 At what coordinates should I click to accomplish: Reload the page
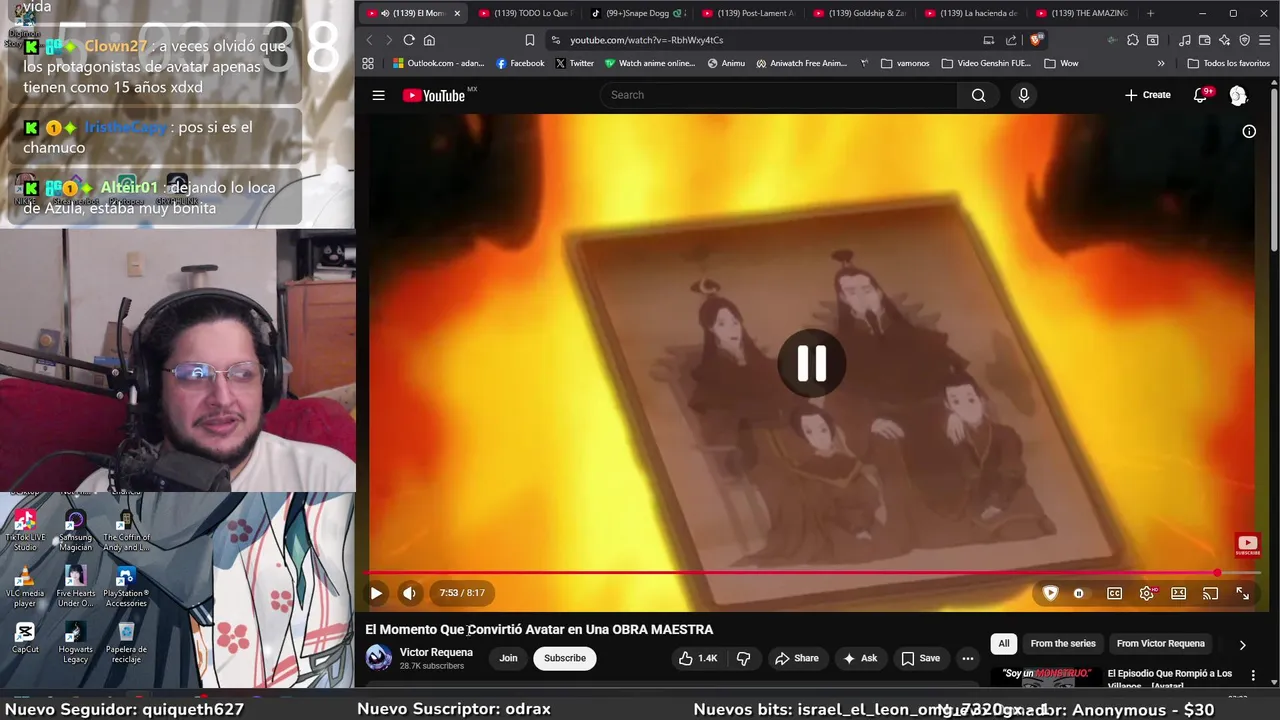point(409,40)
